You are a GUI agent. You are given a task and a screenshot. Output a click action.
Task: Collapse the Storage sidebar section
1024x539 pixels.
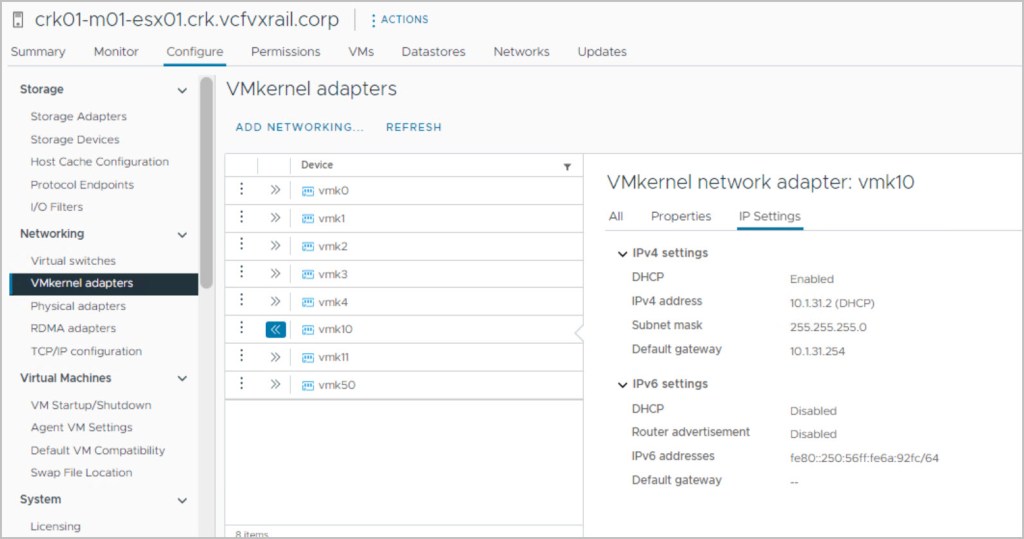182,90
